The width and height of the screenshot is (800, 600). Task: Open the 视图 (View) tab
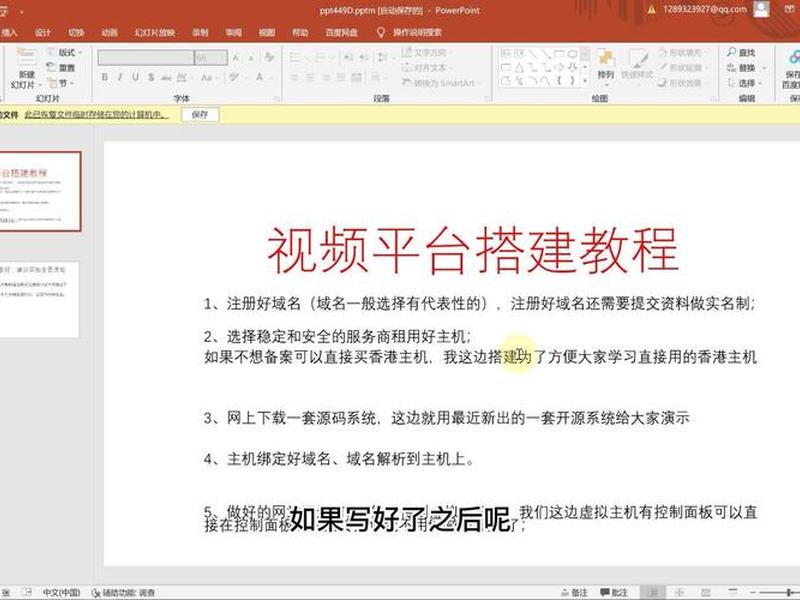(267, 33)
